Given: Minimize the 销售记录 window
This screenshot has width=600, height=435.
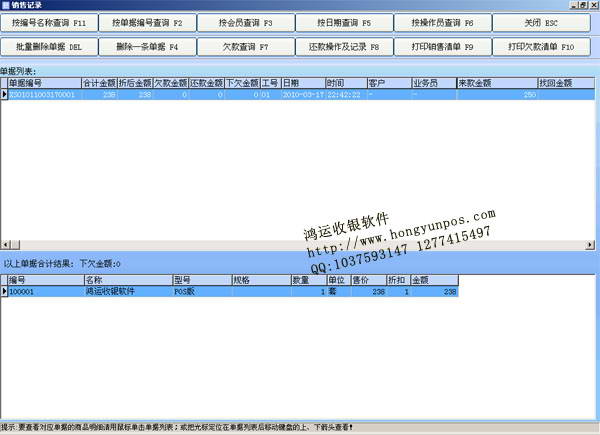Looking at the screenshot, I should tap(574, 5).
